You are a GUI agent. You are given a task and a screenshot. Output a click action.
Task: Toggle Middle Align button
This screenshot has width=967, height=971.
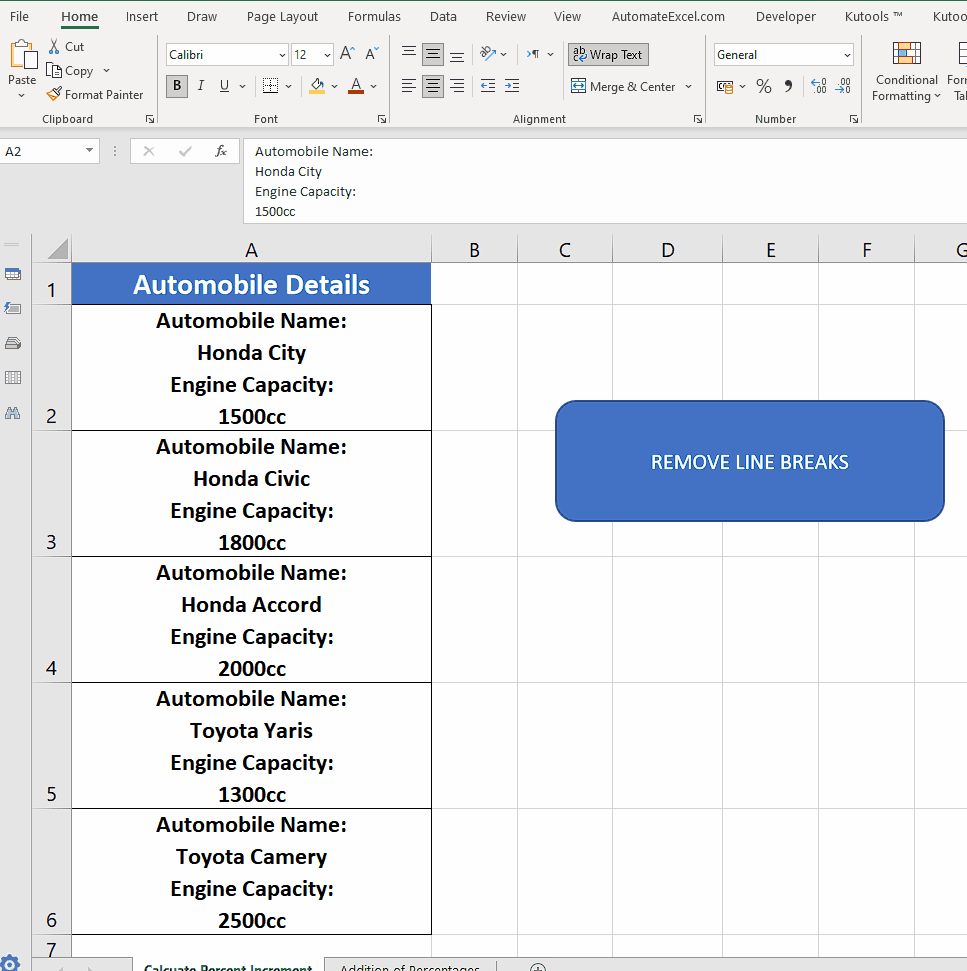tap(433, 54)
